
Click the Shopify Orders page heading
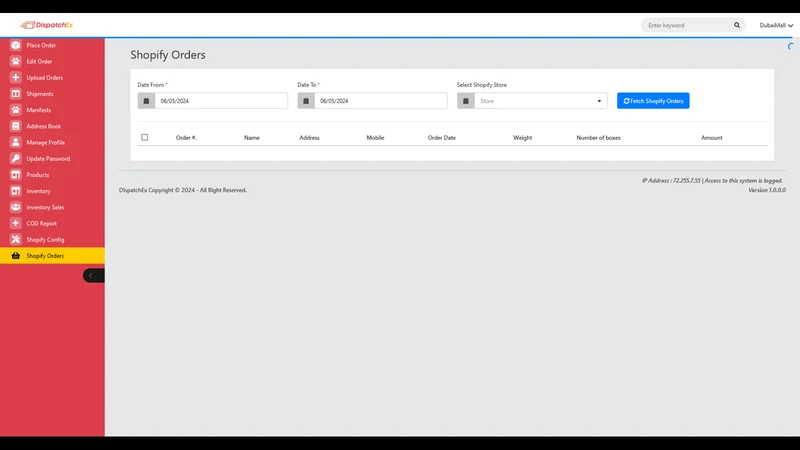(168, 55)
